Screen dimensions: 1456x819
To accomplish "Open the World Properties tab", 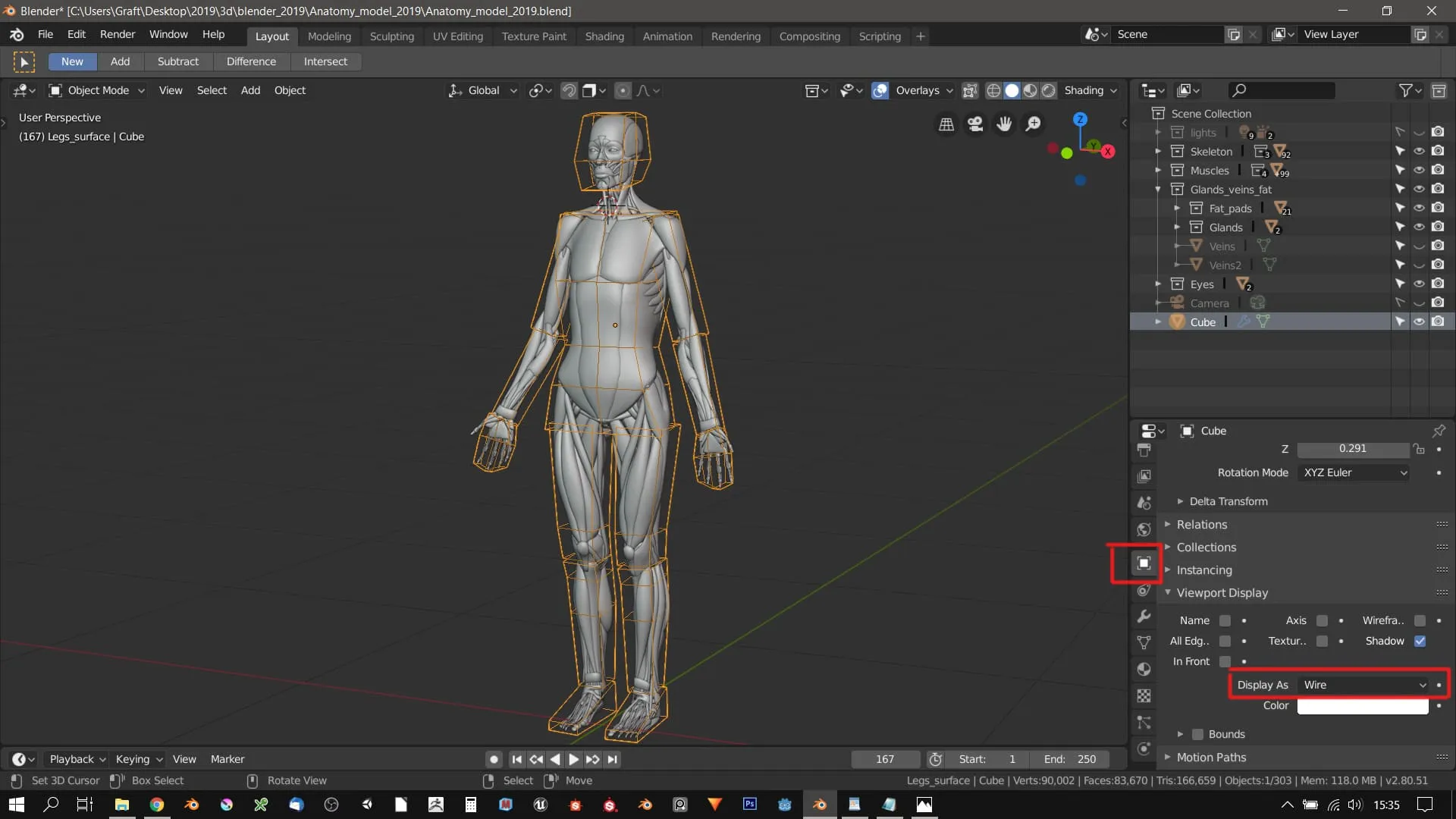I will (1144, 529).
